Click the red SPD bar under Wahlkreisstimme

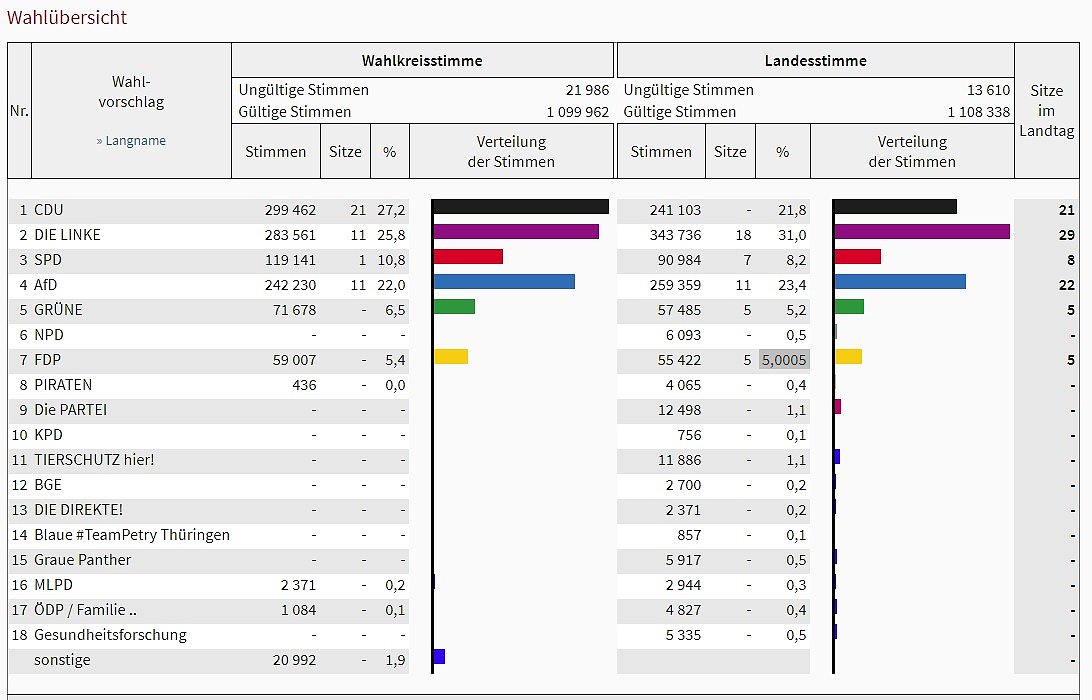tap(468, 257)
